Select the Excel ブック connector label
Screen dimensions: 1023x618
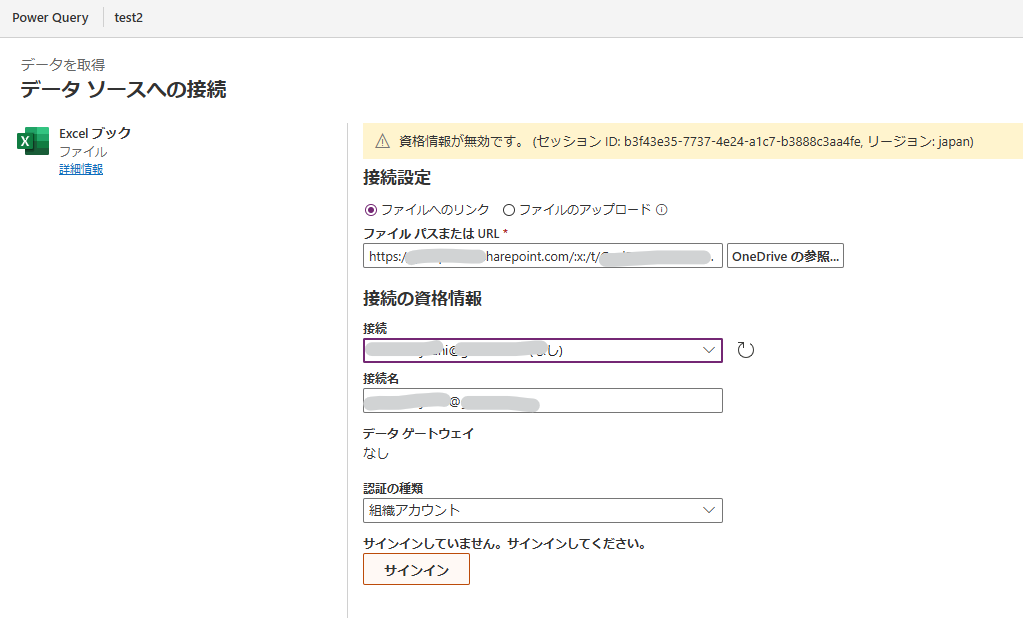pyautogui.click(x=95, y=133)
